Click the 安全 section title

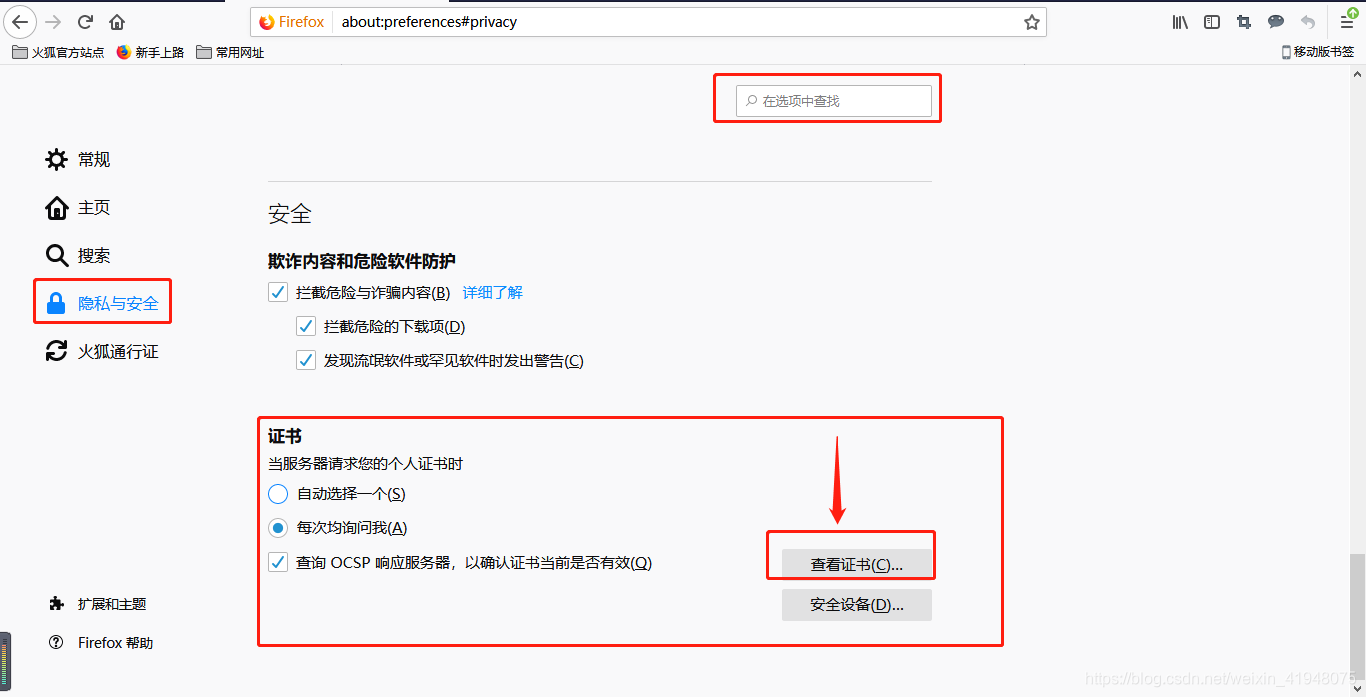(290, 214)
